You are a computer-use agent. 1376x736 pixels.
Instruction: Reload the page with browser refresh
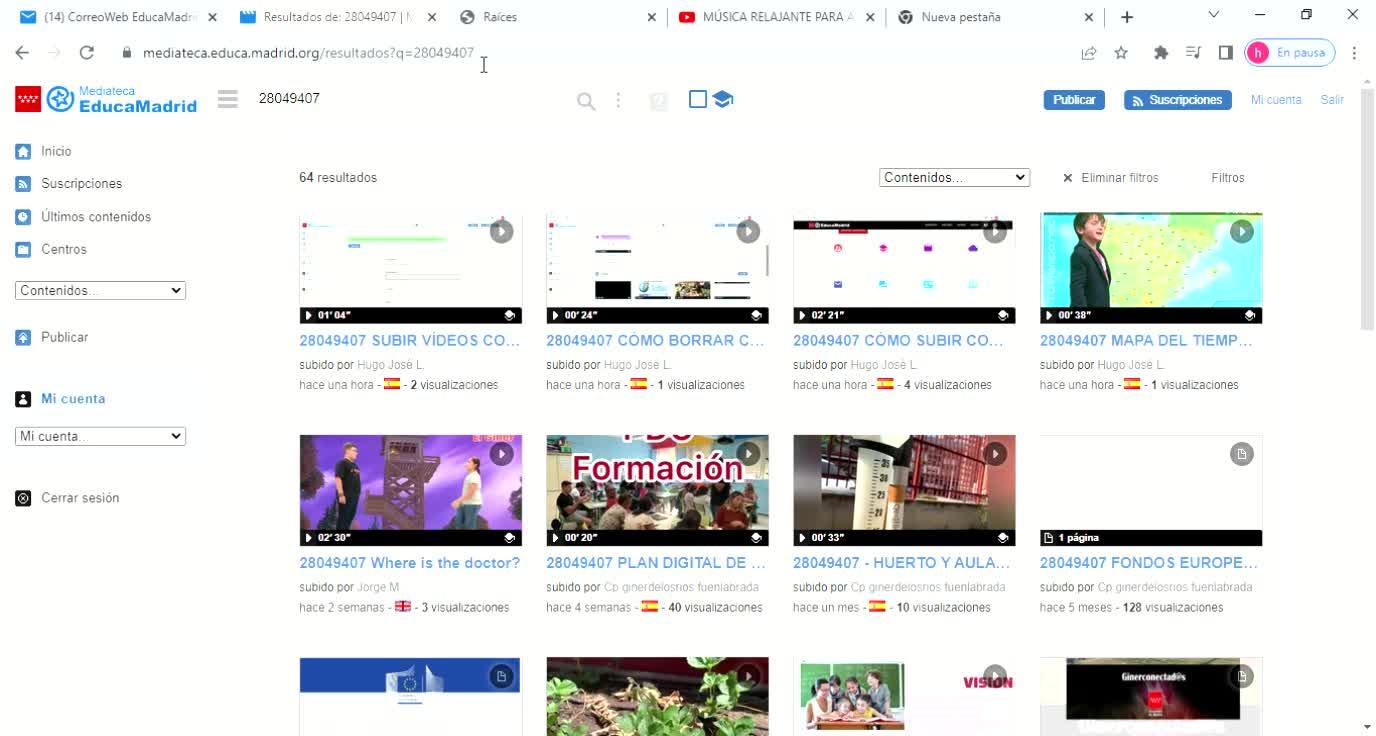coord(87,53)
